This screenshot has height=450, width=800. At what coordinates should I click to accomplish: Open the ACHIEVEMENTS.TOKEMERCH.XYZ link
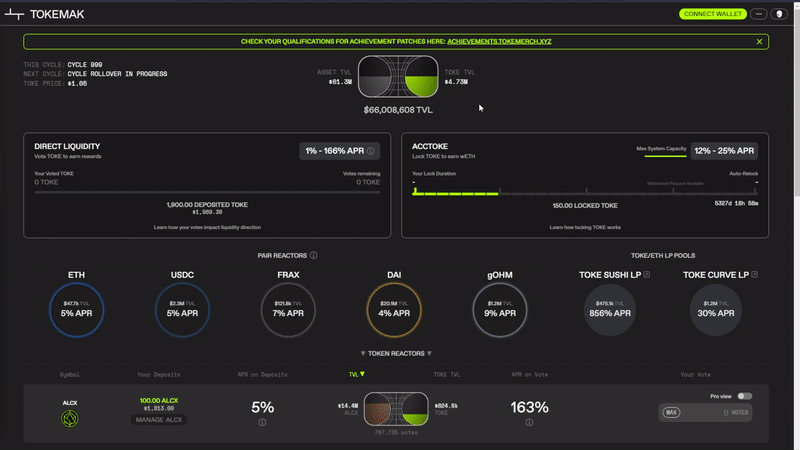click(499, 41)
